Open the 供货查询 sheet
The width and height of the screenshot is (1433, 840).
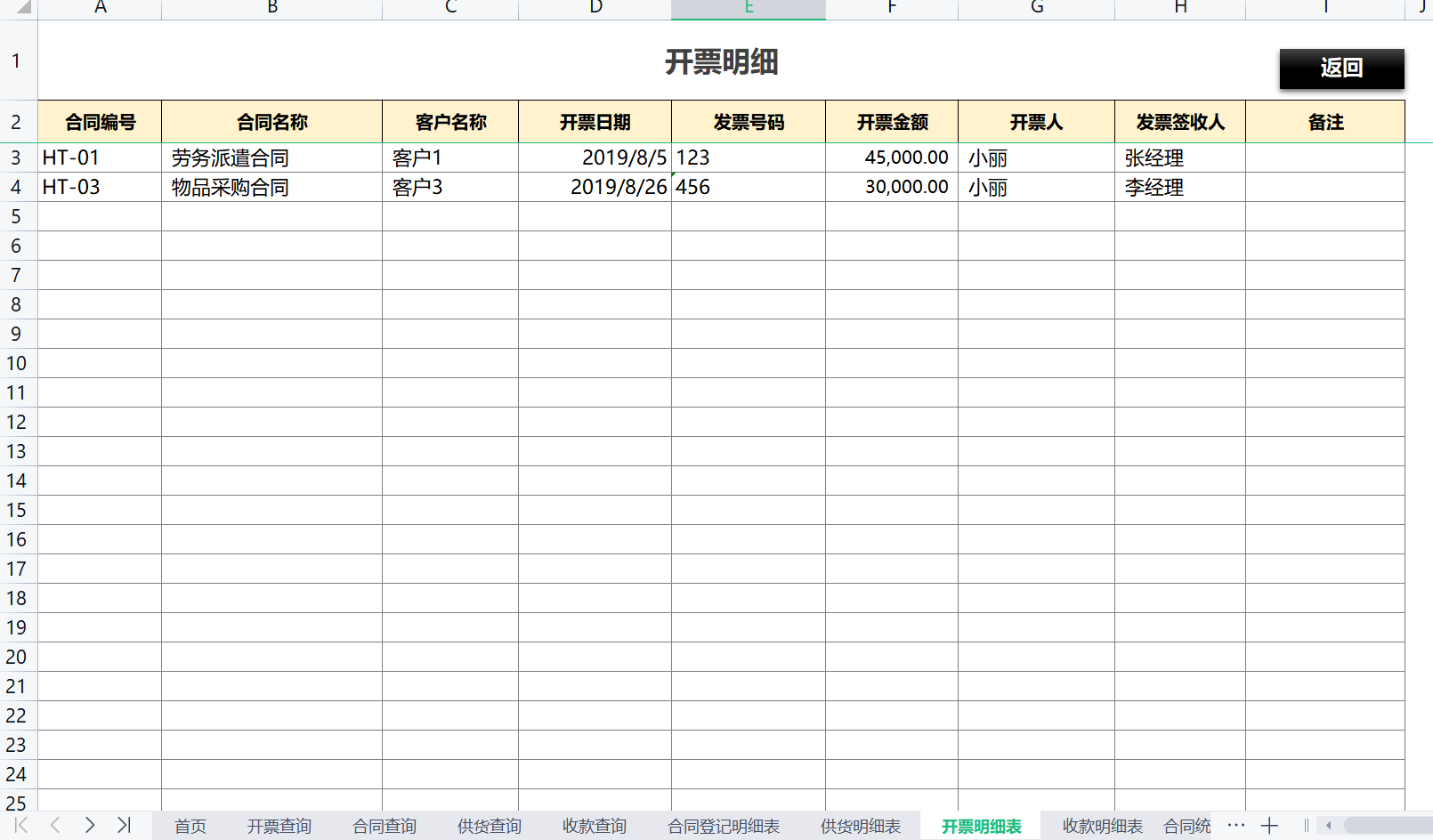point(489,826)
